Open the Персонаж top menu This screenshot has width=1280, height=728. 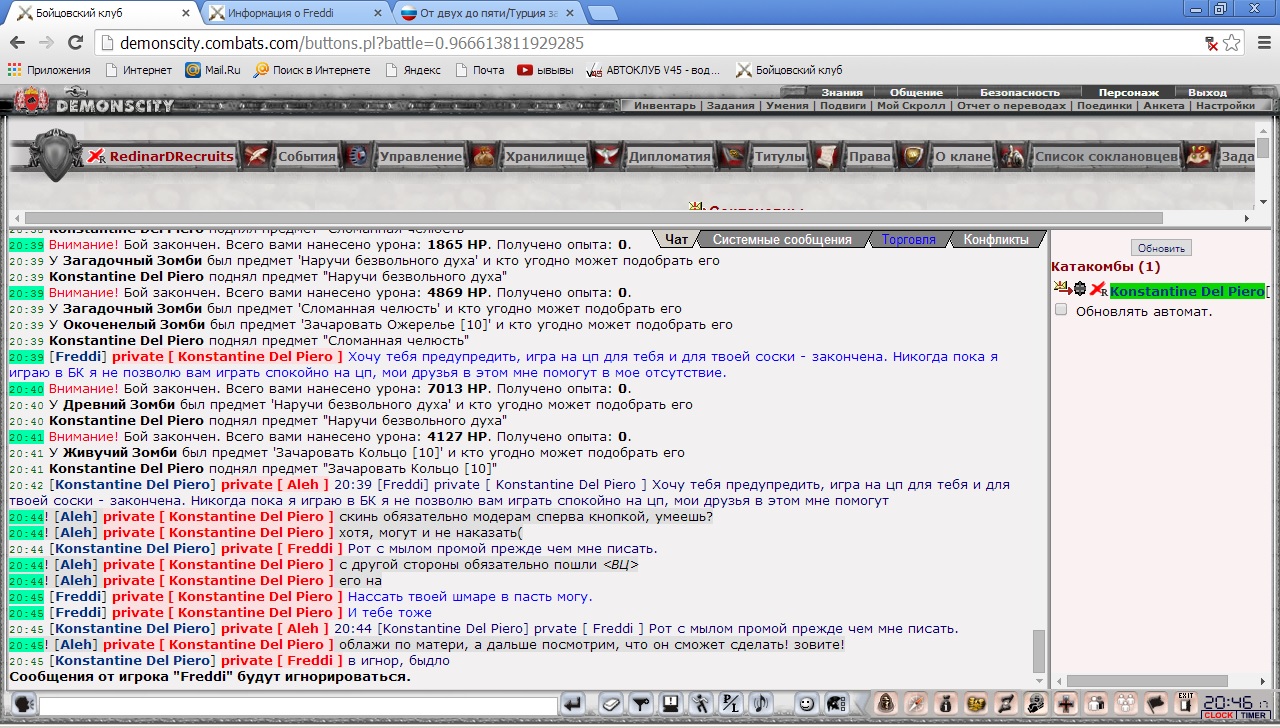pos(1129,92)
